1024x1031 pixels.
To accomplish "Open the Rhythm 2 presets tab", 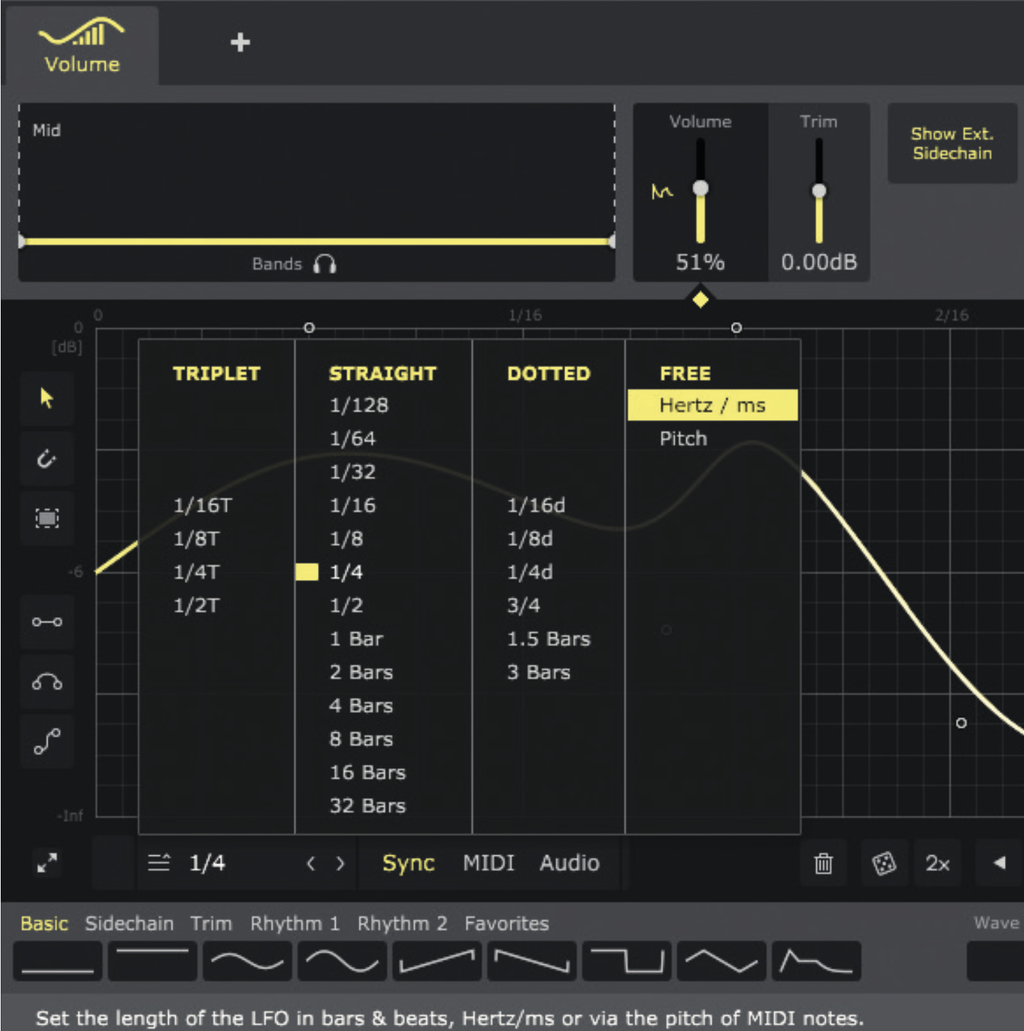I will pyautogui.click(x=402, y=923).
